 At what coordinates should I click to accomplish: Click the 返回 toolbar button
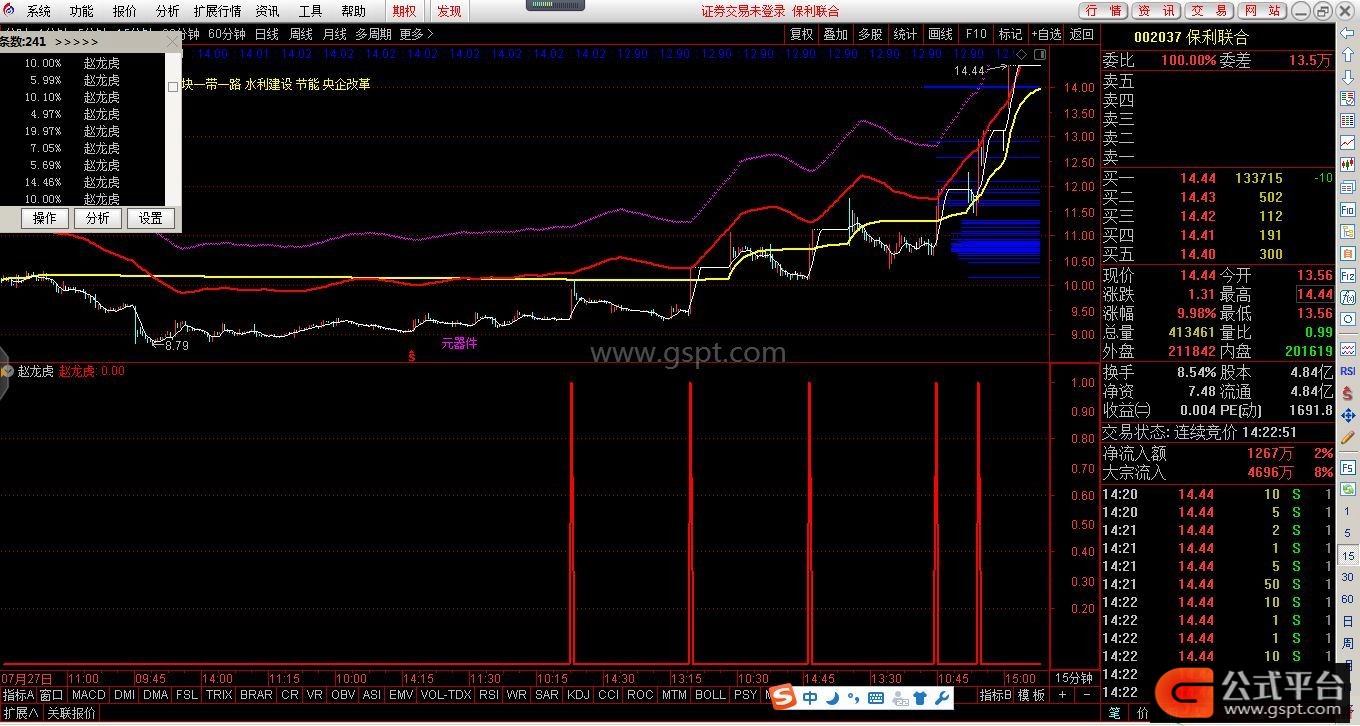click(x=1082, y=34)
